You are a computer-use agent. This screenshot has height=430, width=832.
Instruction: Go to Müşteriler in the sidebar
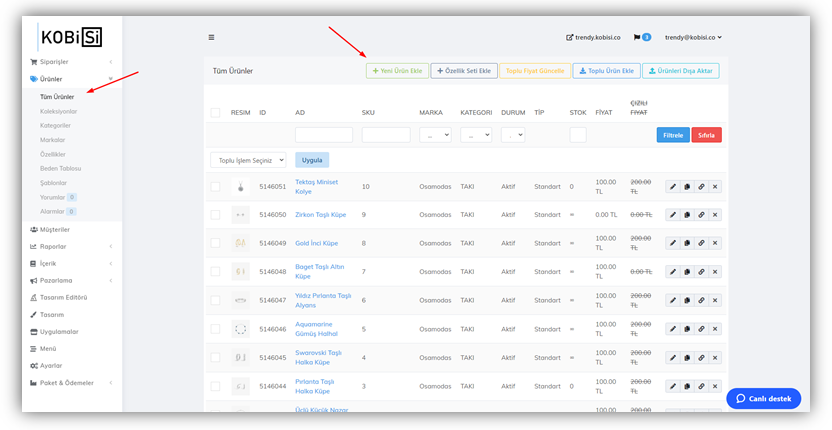point(55,229)
